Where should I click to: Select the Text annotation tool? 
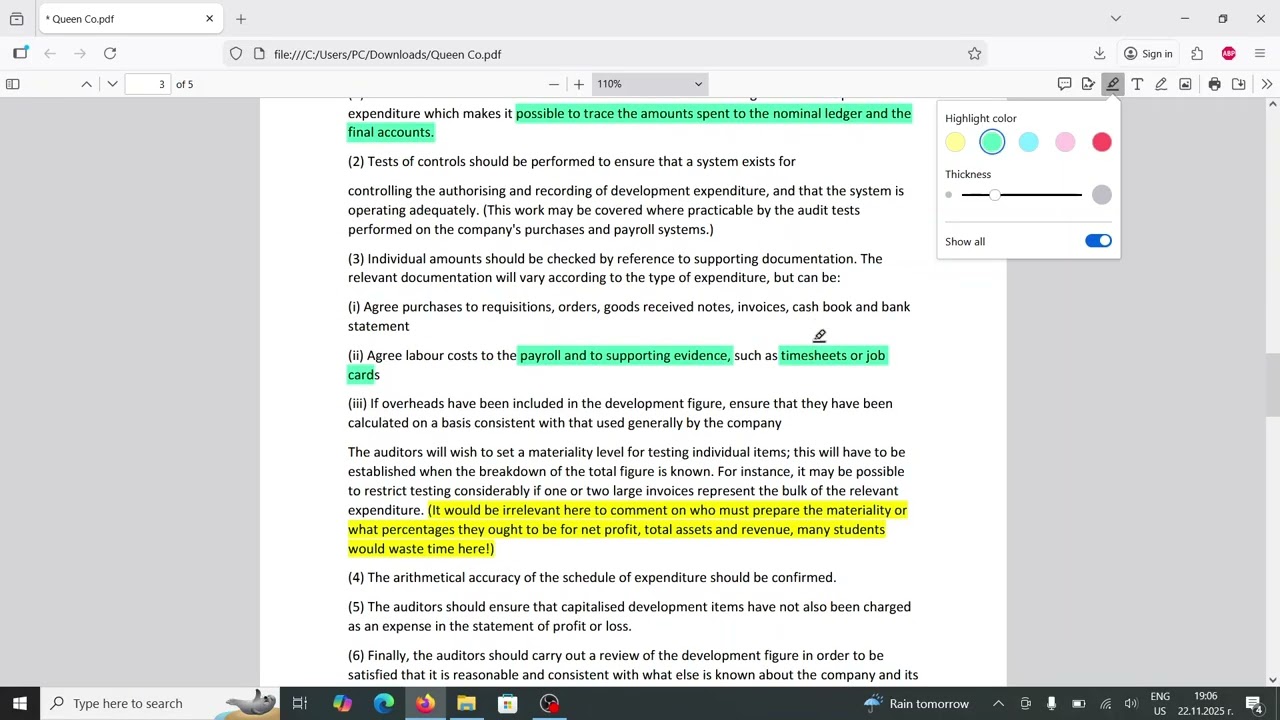(1137, 84)
